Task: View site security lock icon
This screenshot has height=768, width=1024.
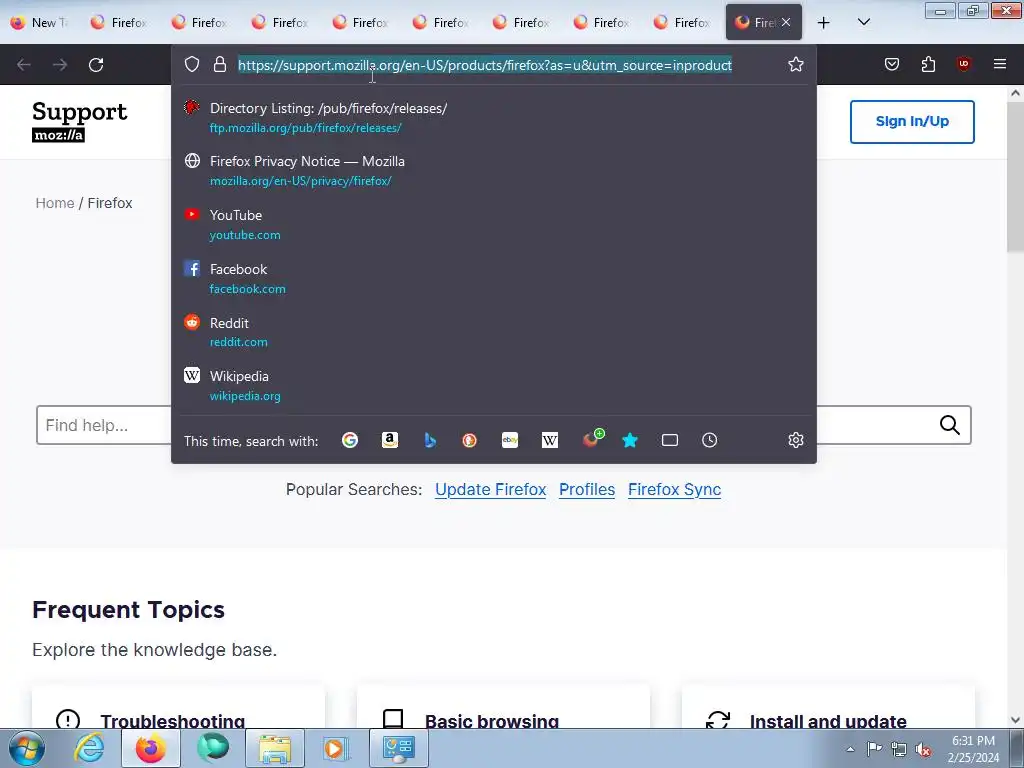Action: coord(220,65)
